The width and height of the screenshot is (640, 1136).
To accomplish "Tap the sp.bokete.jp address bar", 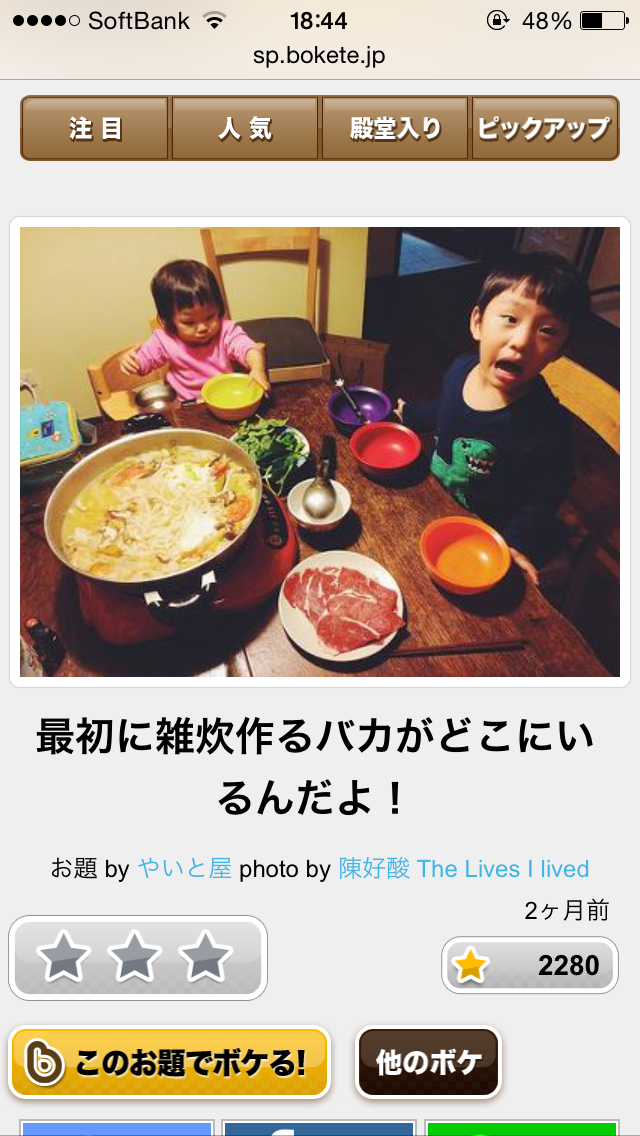I will (320, 57).
